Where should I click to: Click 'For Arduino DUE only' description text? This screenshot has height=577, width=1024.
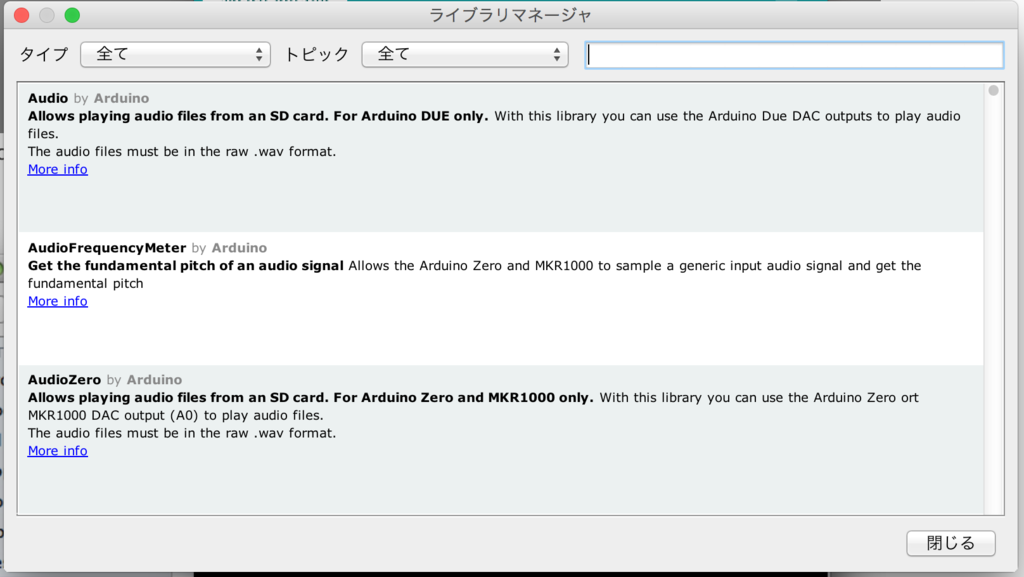411,116
